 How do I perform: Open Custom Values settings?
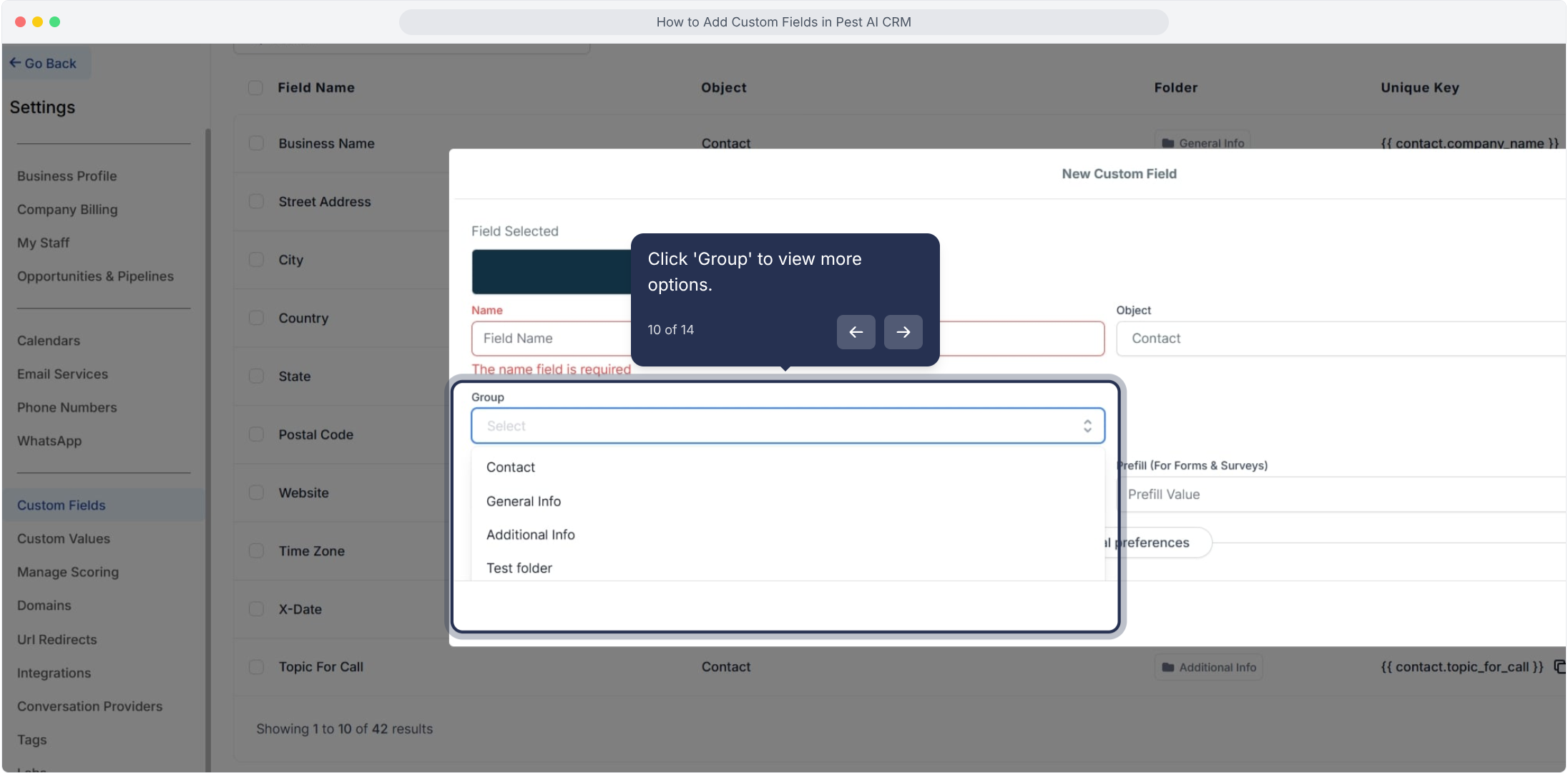tap(64, 539)
